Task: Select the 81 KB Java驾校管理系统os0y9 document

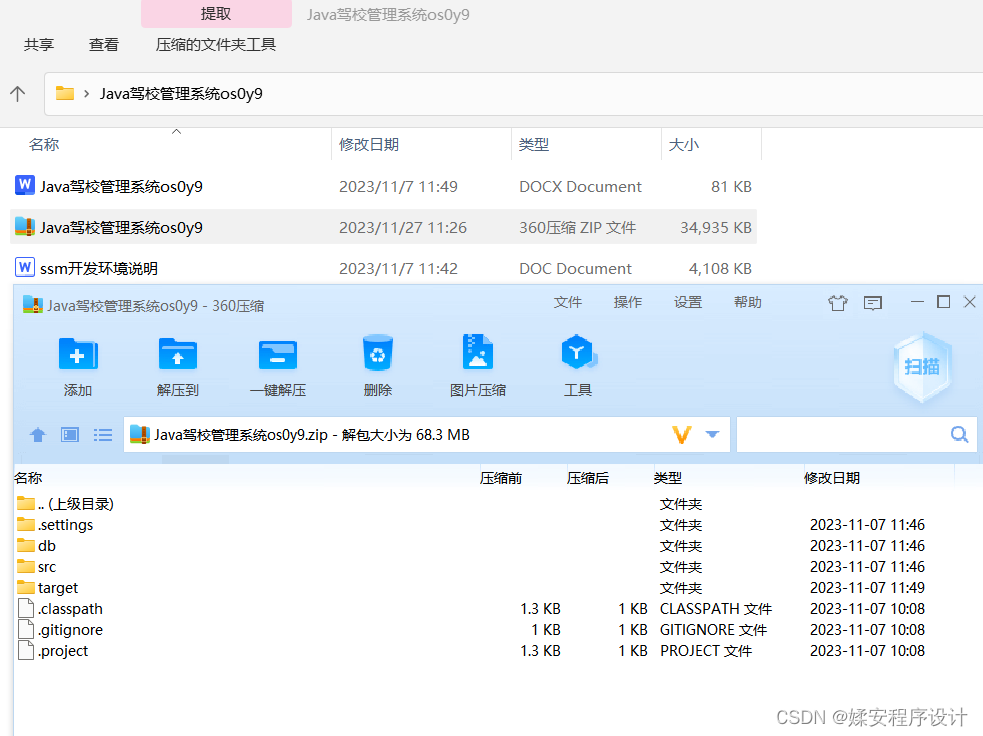Action: pyautogui.click(x=121, y=186)
